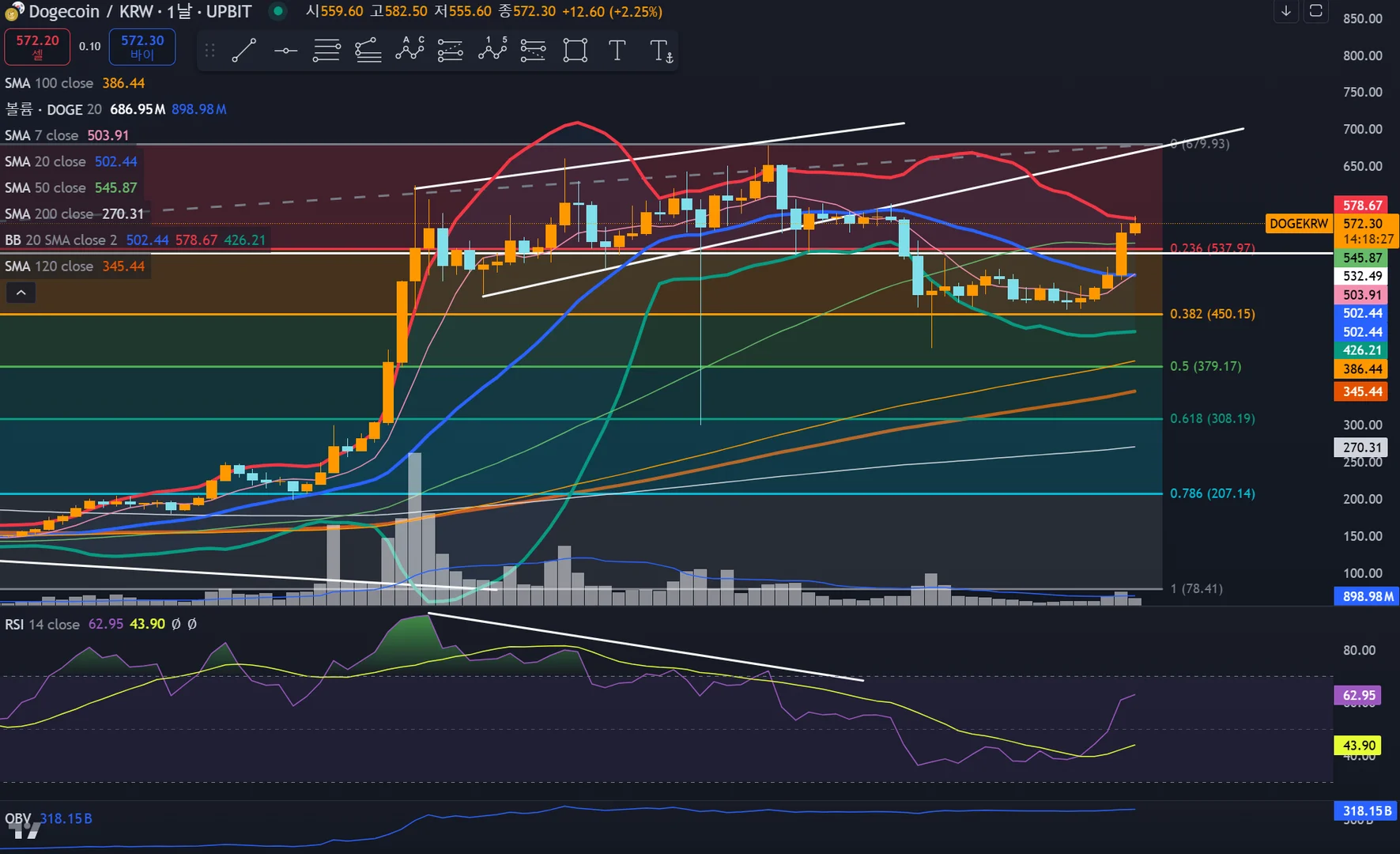This screenshot has width=1400, height=854.
Task: Click the teal 426.21 price-scale label
Action: point(1362,350)
